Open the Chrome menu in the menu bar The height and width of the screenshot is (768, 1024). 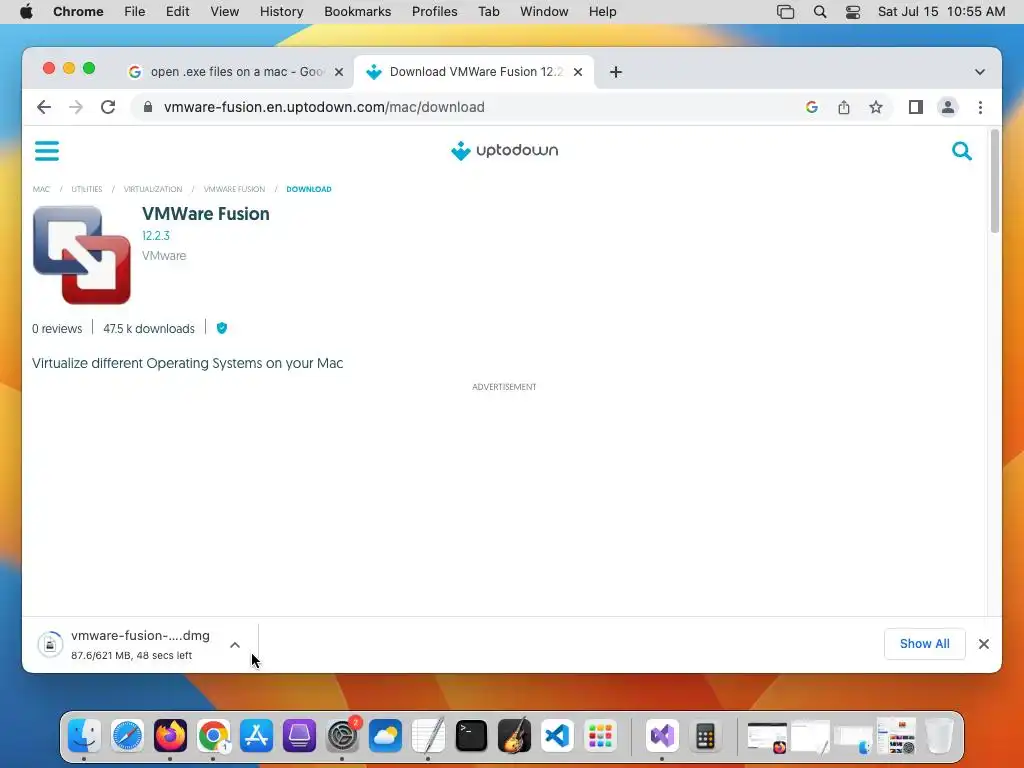point(78,12)
